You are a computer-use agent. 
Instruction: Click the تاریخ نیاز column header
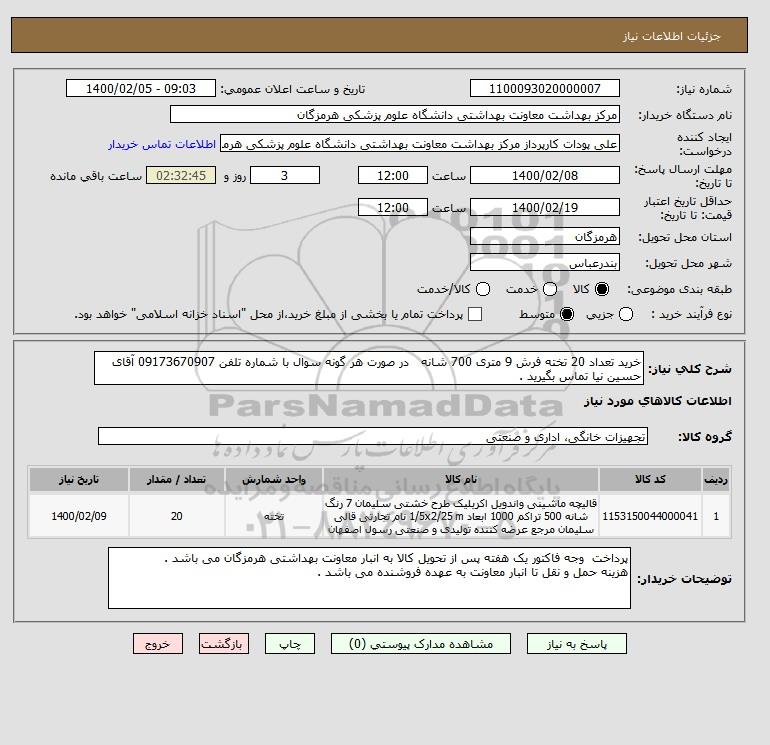(x=79, y=479)
